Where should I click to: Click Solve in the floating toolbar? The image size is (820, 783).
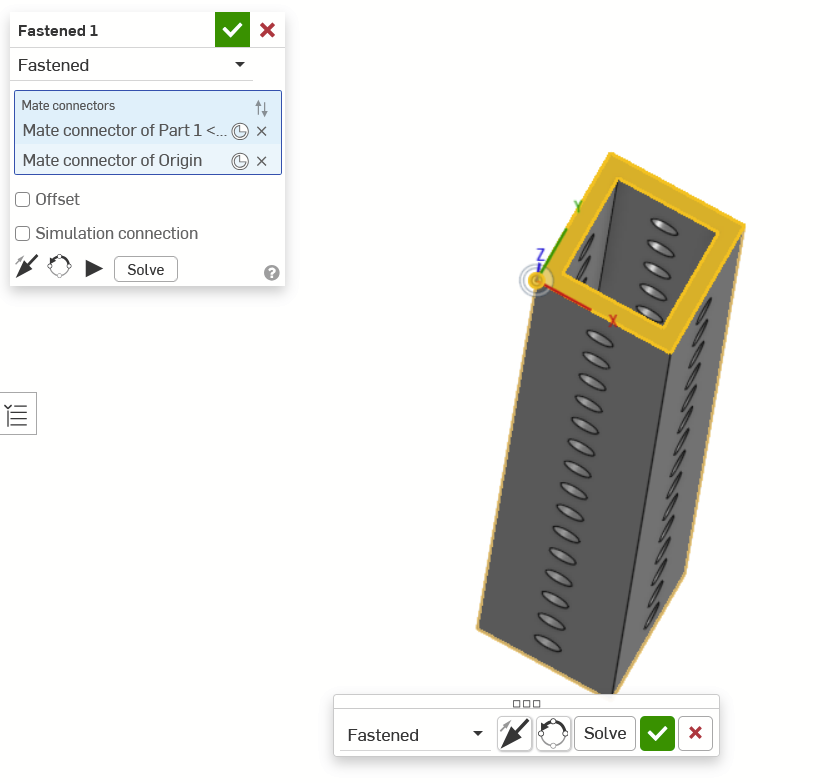tap(605, 733)
